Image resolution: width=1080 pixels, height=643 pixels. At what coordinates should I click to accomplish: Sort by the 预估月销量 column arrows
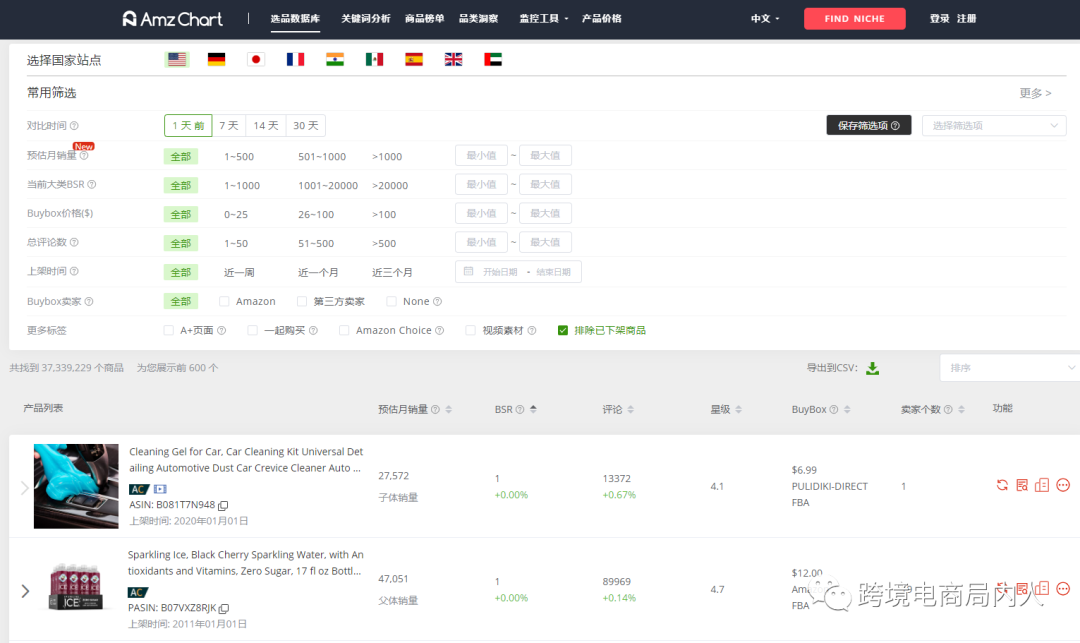coord(448,410)
